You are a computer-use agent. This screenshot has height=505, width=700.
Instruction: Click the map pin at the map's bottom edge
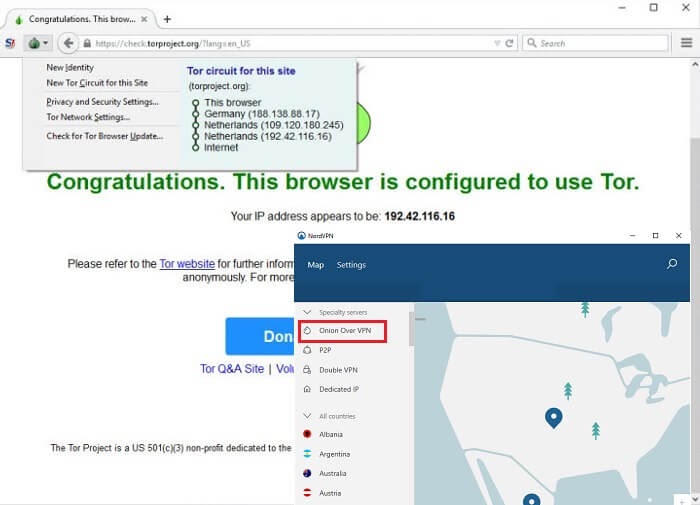(531, 499)
